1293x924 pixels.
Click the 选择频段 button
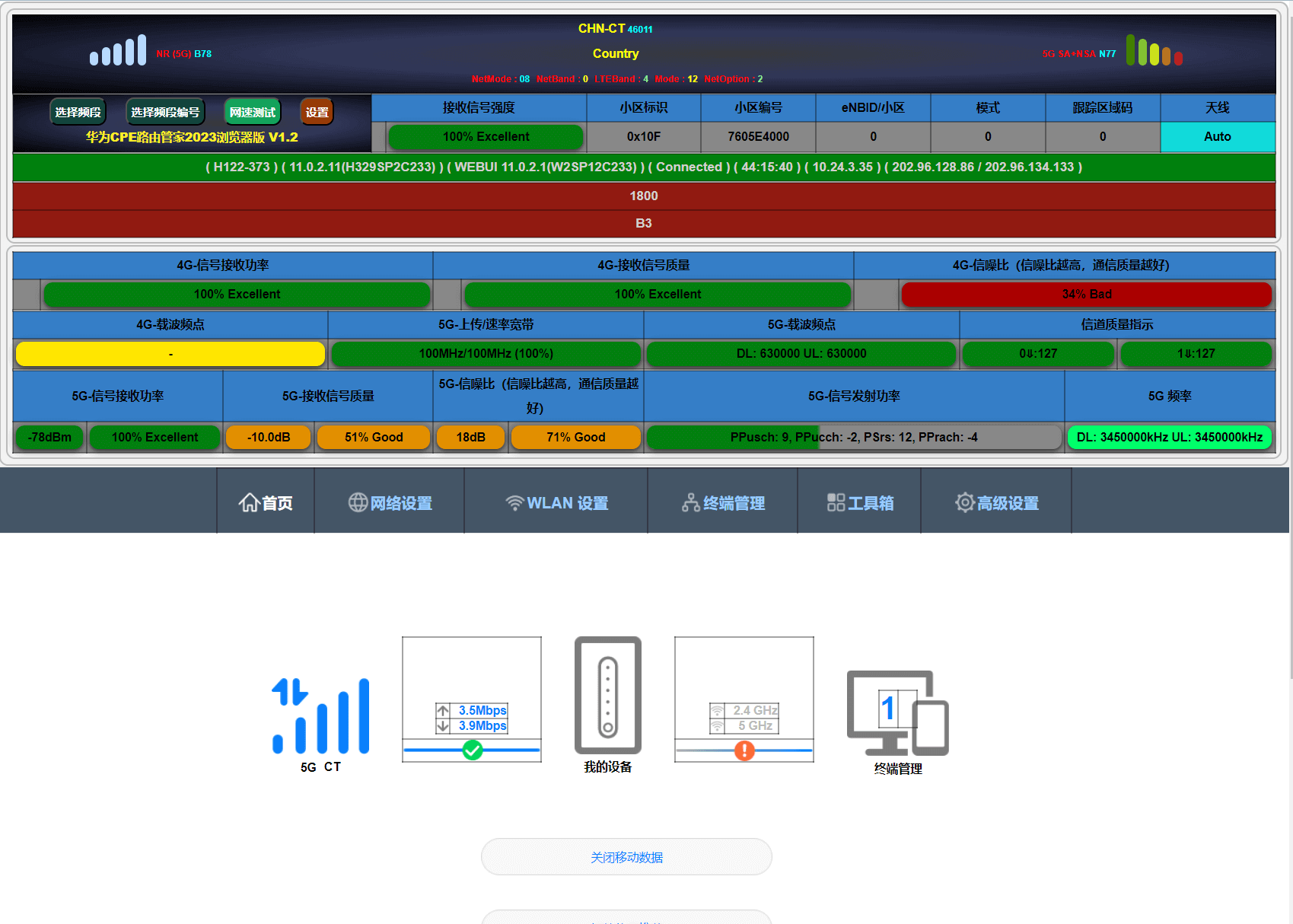pyautogui.click(x=78, y=112)
